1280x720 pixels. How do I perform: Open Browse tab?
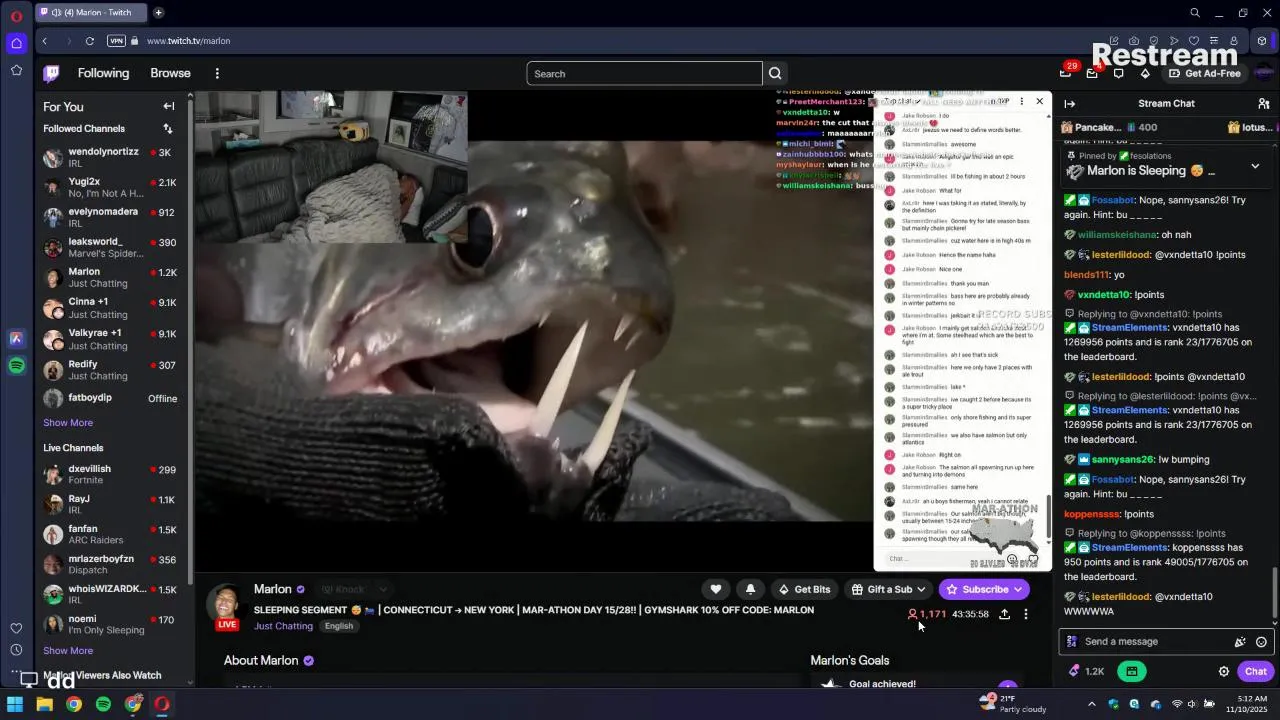click(x=170, y=73)
